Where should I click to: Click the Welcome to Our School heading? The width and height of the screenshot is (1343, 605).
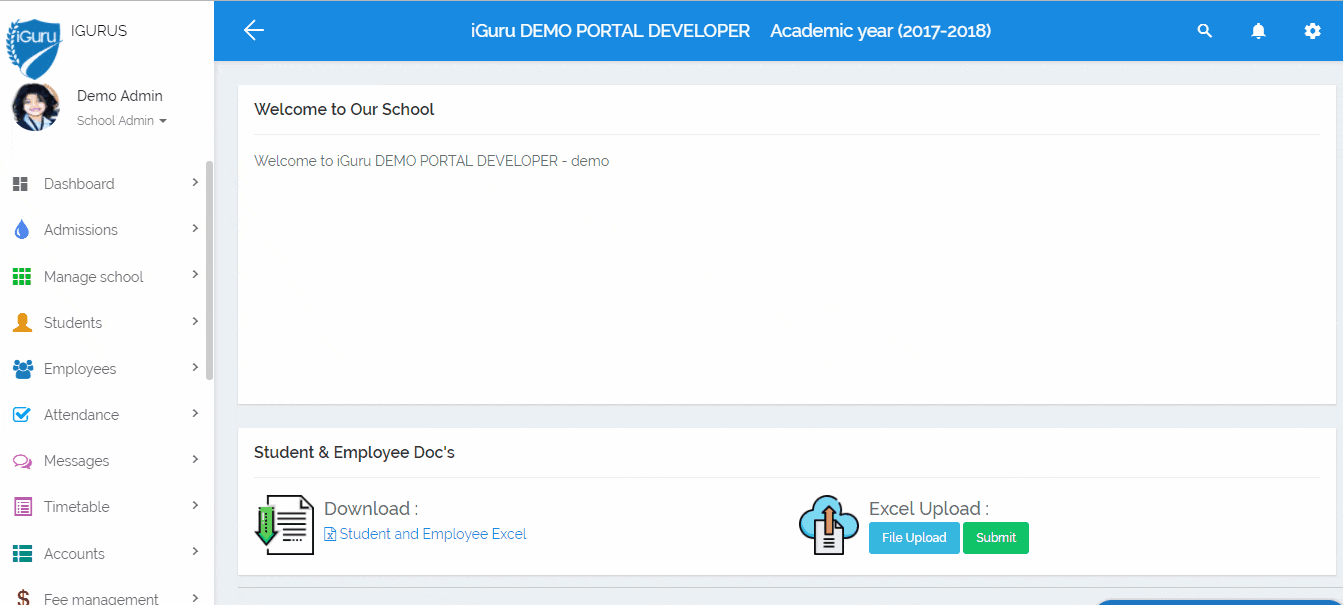pyautogui.click(x=344, y=110)
